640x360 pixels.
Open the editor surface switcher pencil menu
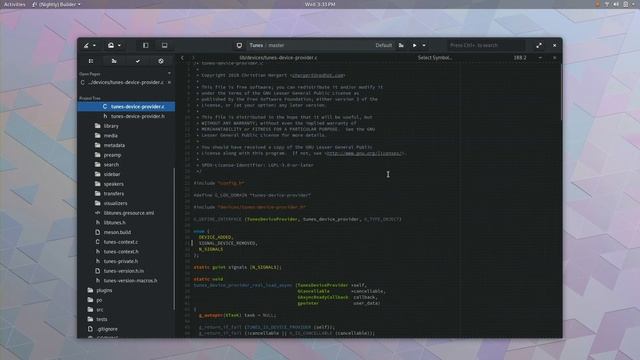point(89,45)
